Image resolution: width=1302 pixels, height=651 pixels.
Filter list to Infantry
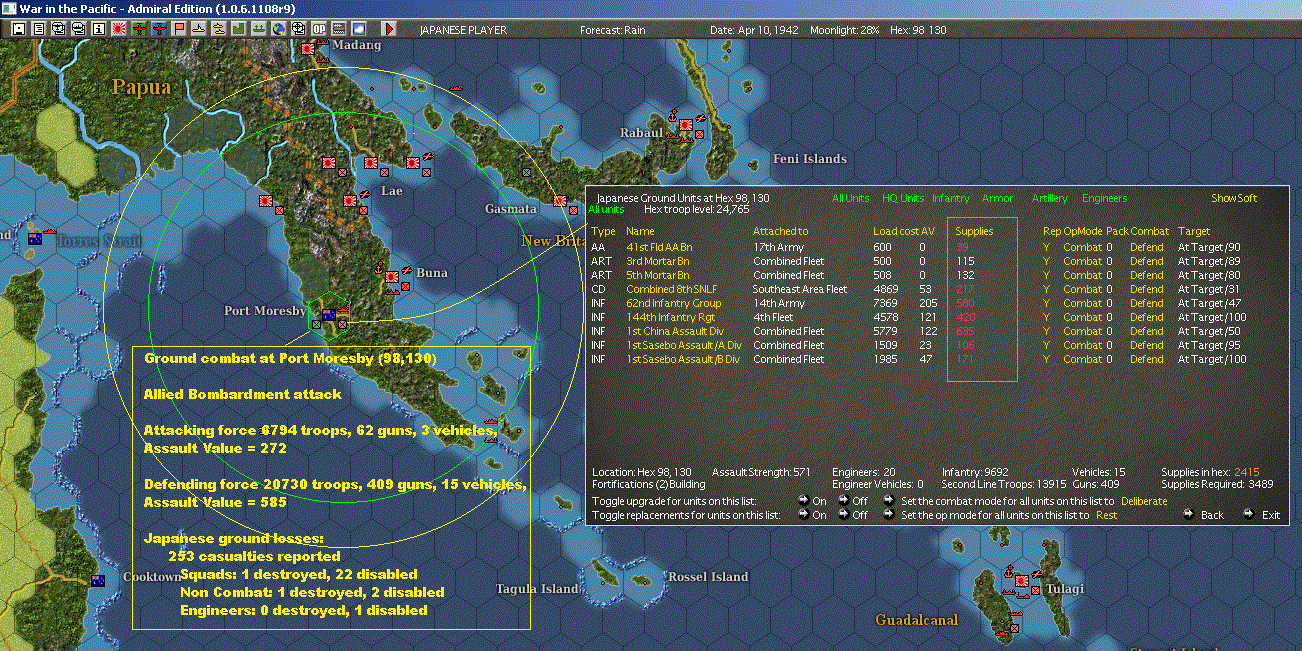[951, 198]
